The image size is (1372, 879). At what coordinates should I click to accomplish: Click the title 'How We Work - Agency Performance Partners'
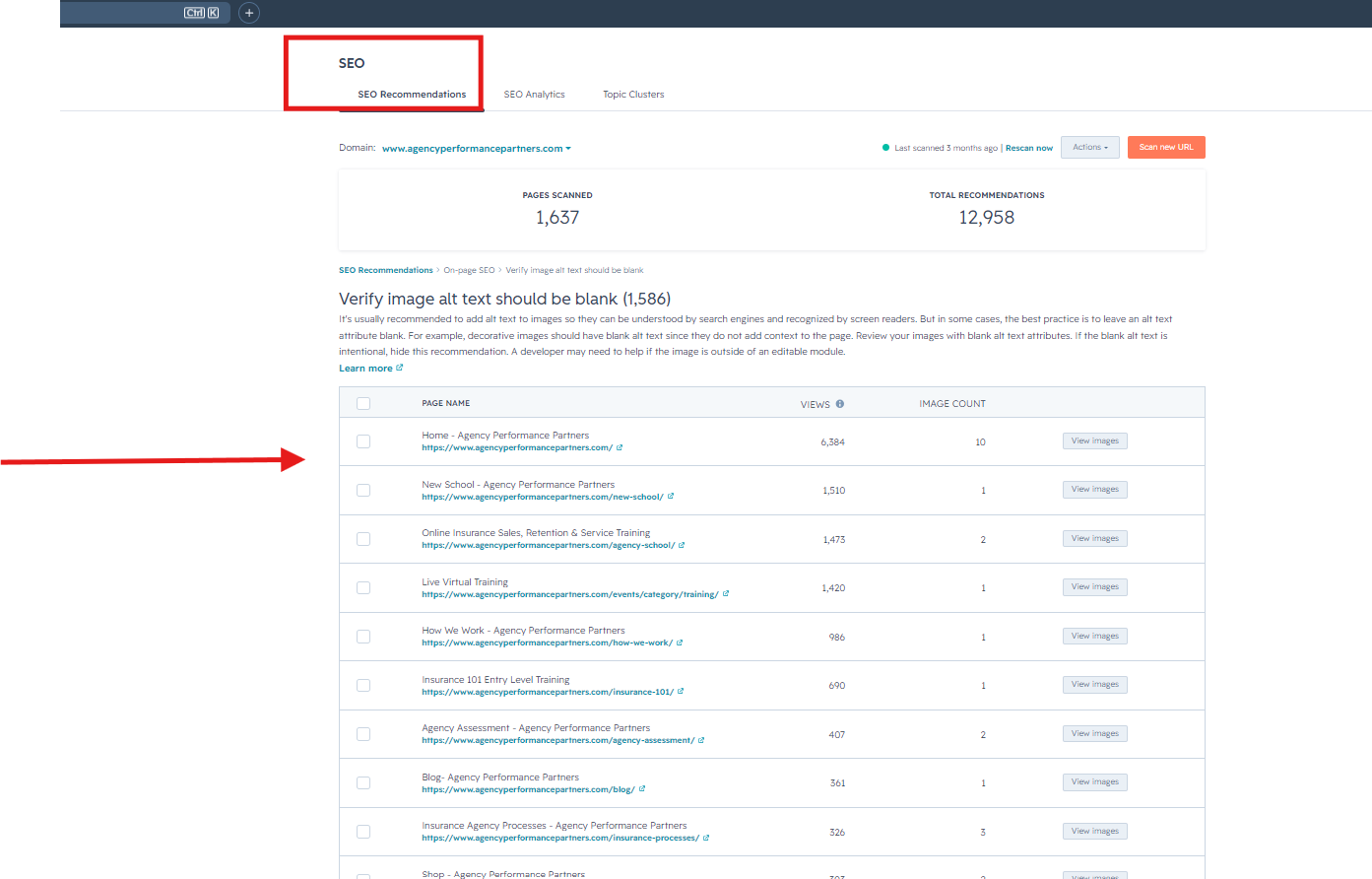point(523,631)
